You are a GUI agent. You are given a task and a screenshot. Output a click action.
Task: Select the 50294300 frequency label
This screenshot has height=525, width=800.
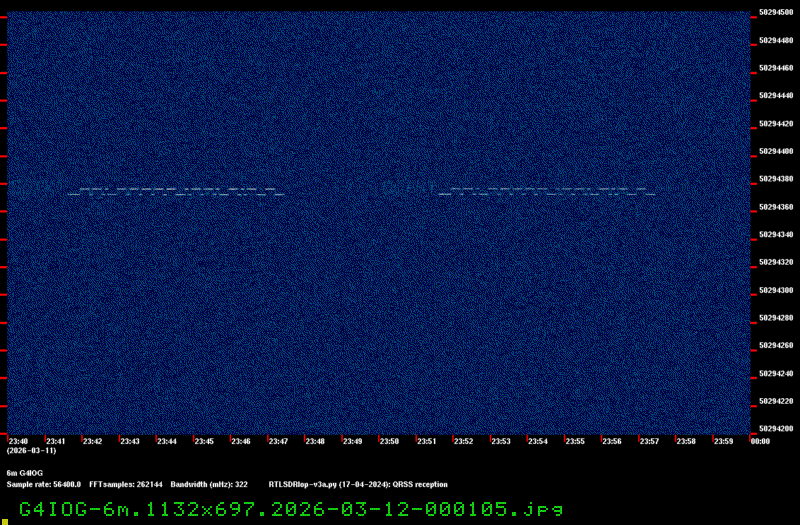click(776, 290)
